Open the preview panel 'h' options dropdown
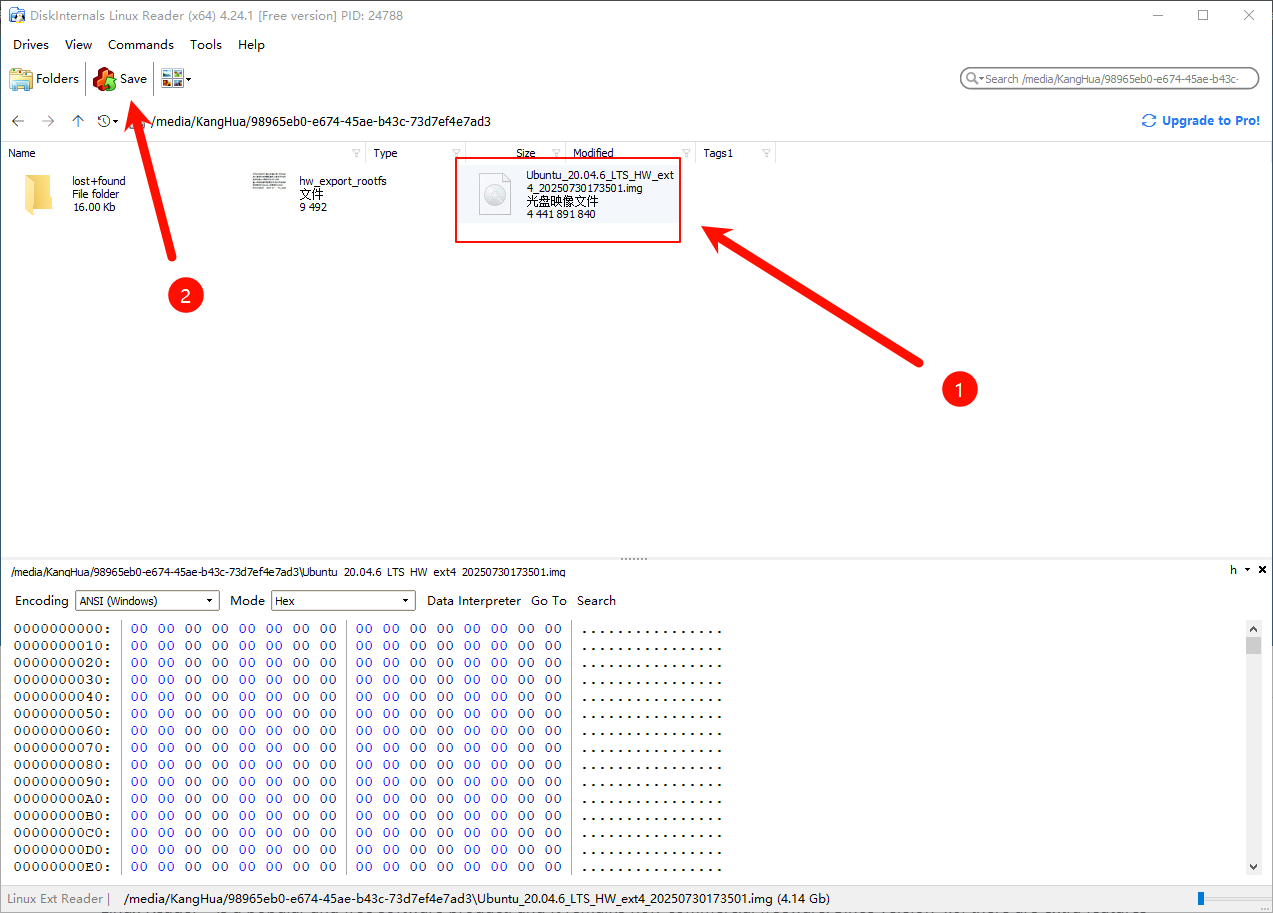The width and height of the screenshot is (1273, 913). click(x=1240, y=570)
